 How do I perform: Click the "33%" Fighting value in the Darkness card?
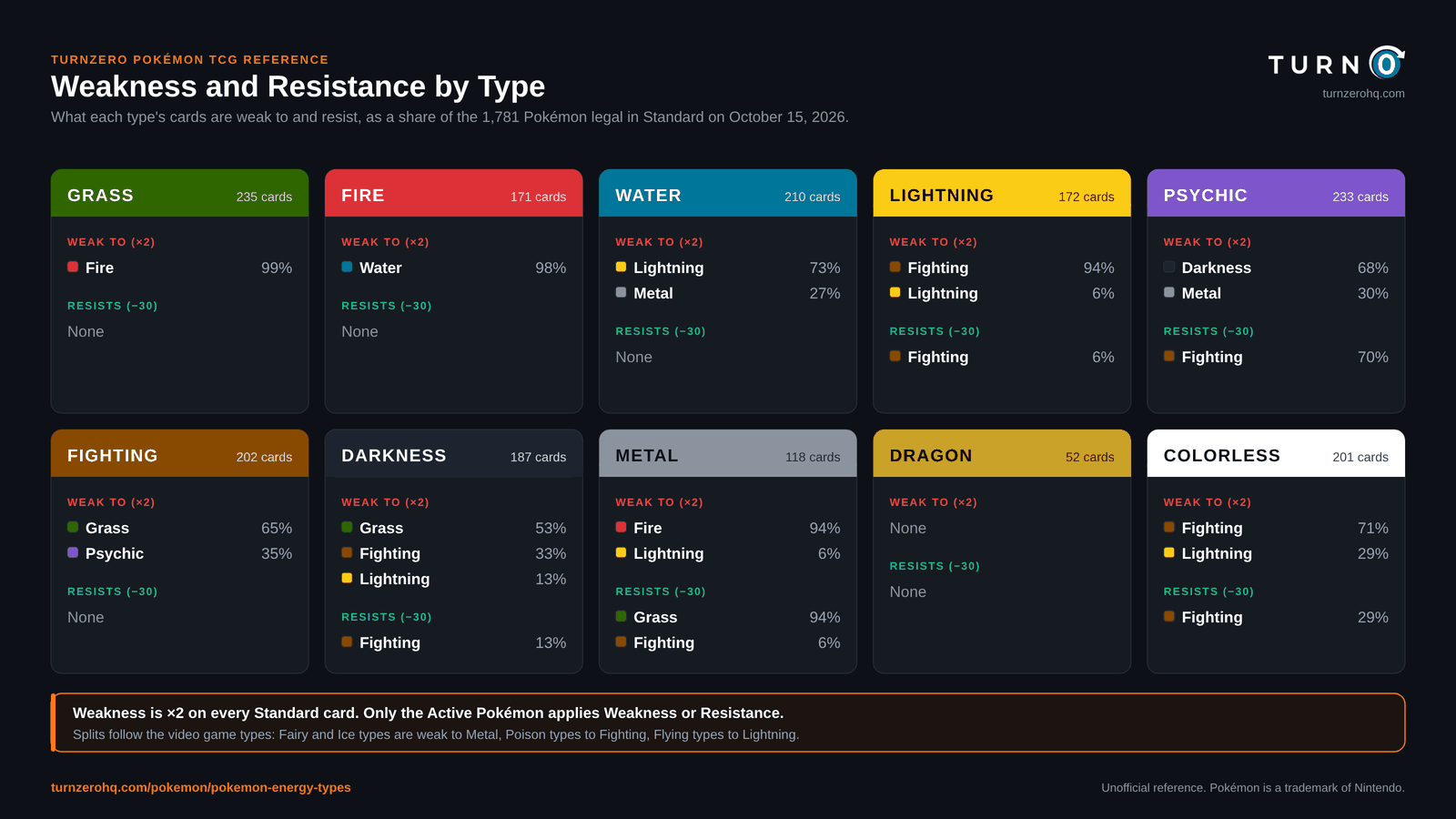(x=551, y=553)
